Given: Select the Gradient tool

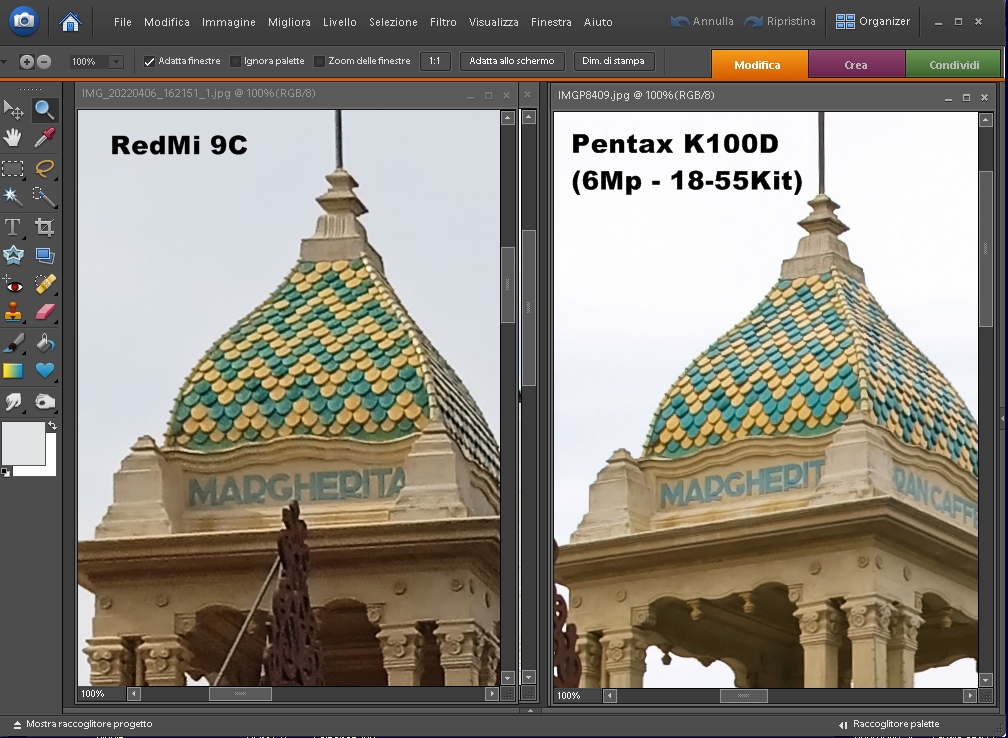Looking at the screenshot, I should pos(13,370).
